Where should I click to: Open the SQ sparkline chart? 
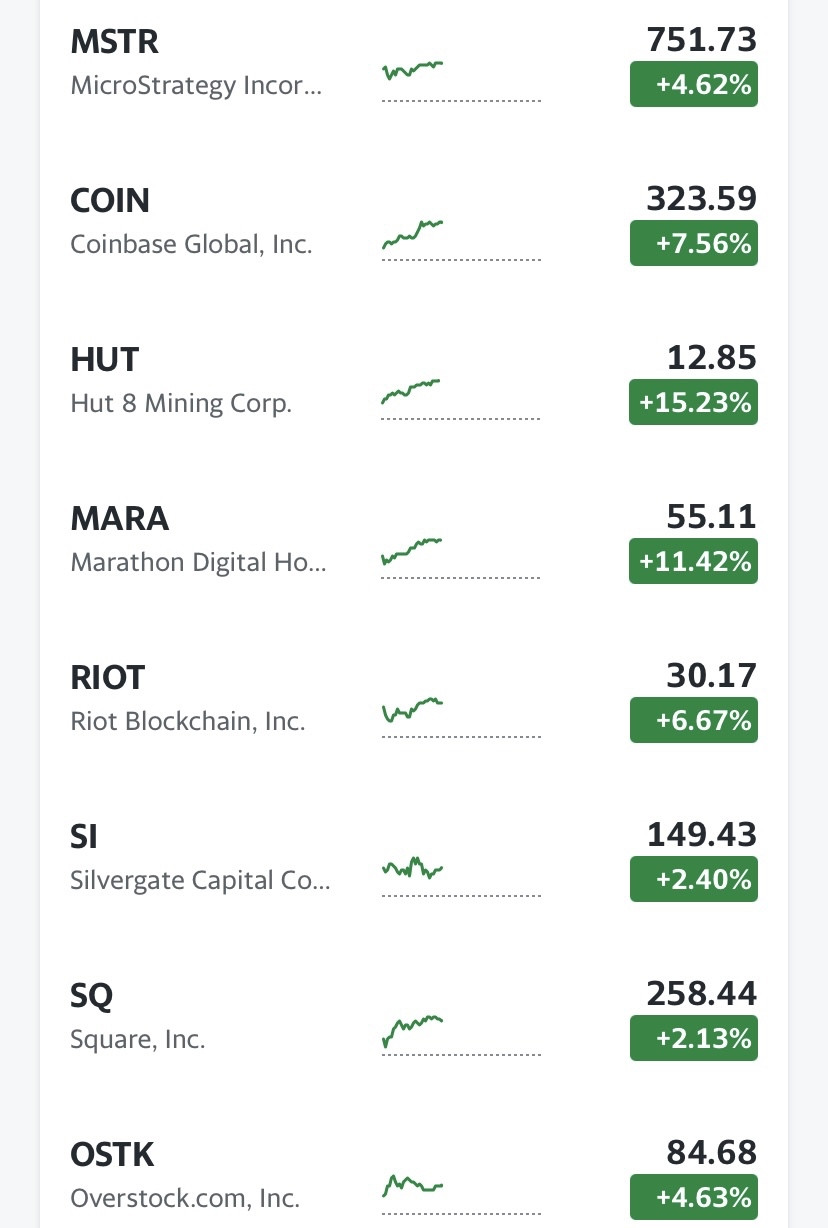tap(461, 1033)
